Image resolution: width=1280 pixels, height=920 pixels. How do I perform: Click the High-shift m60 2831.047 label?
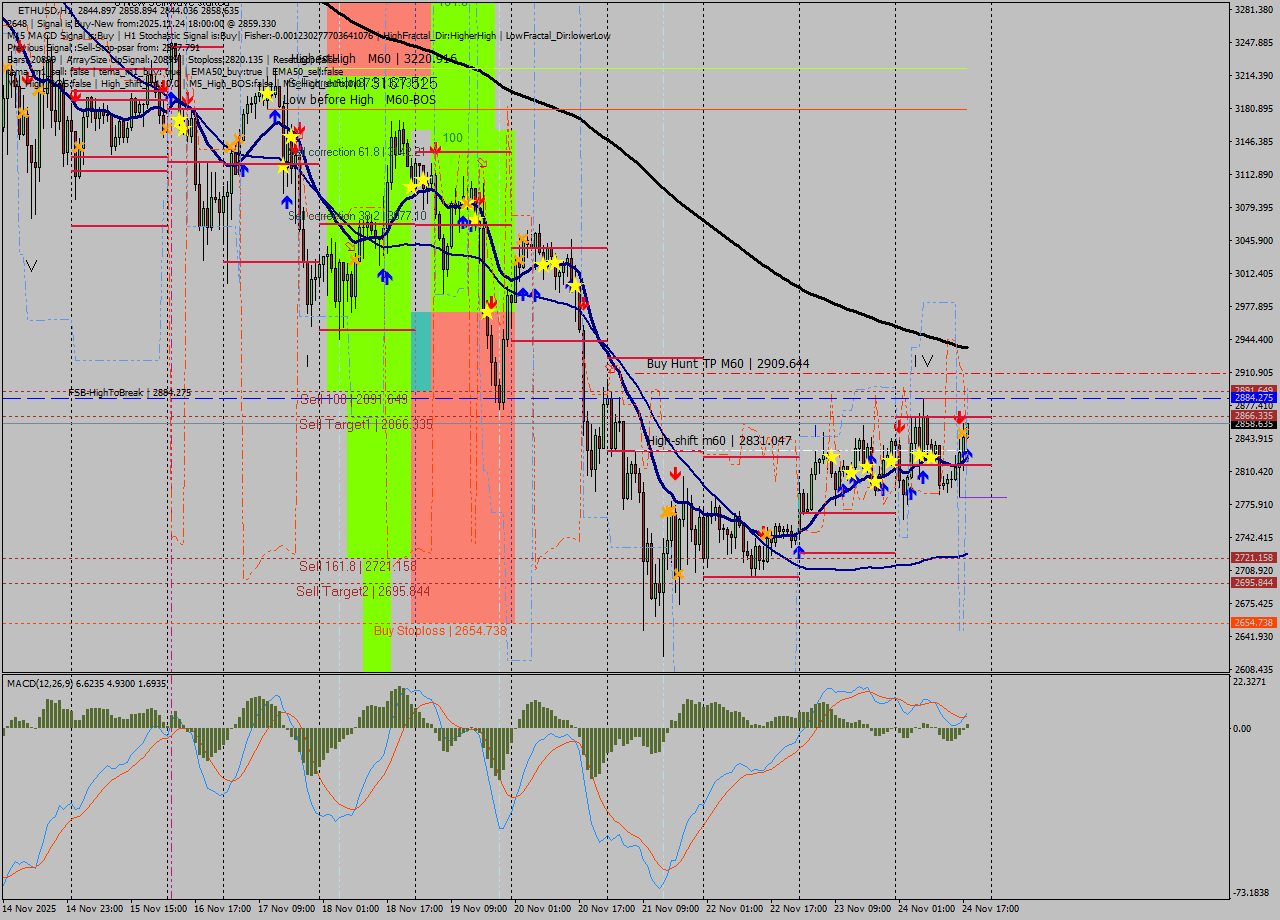click(718, 441)
